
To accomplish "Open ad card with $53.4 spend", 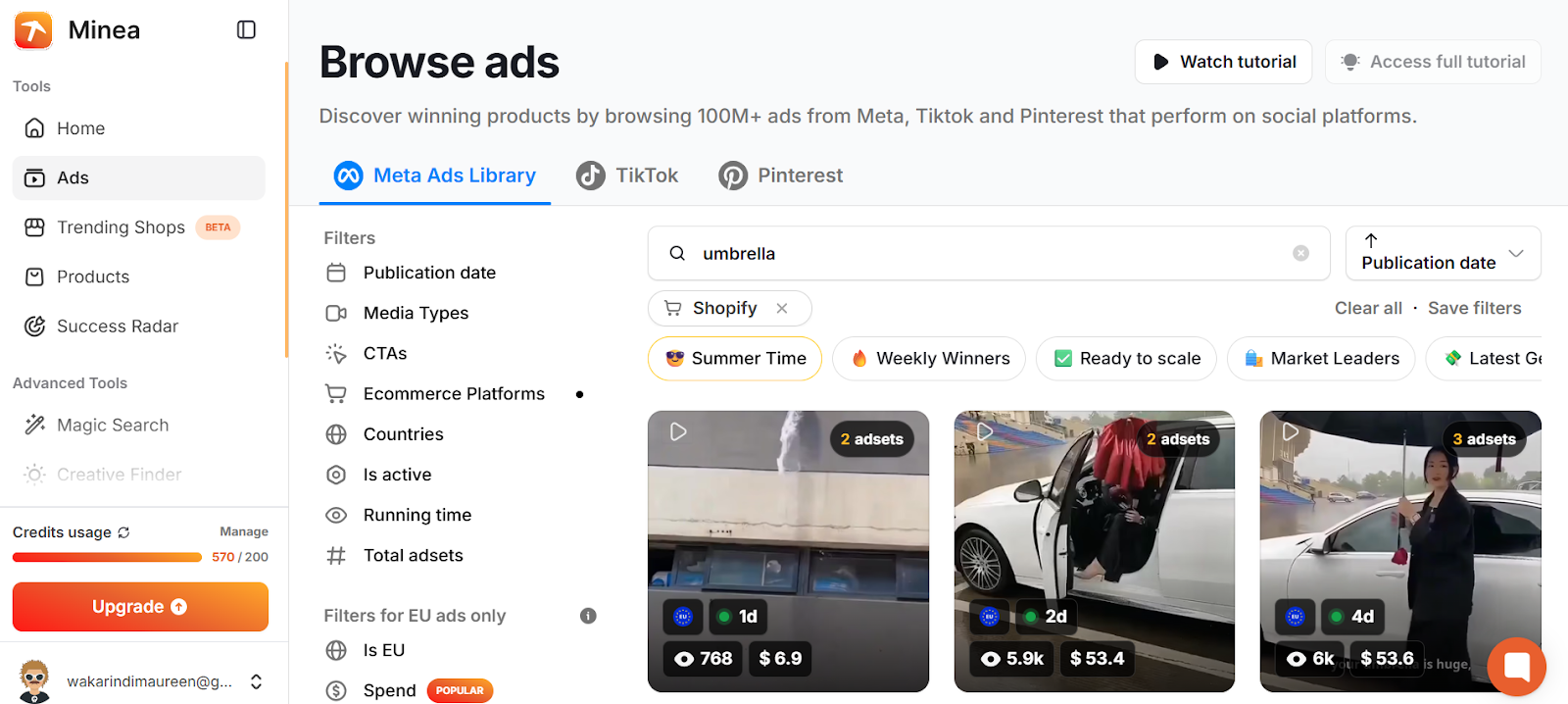I will pos(1094,551).
